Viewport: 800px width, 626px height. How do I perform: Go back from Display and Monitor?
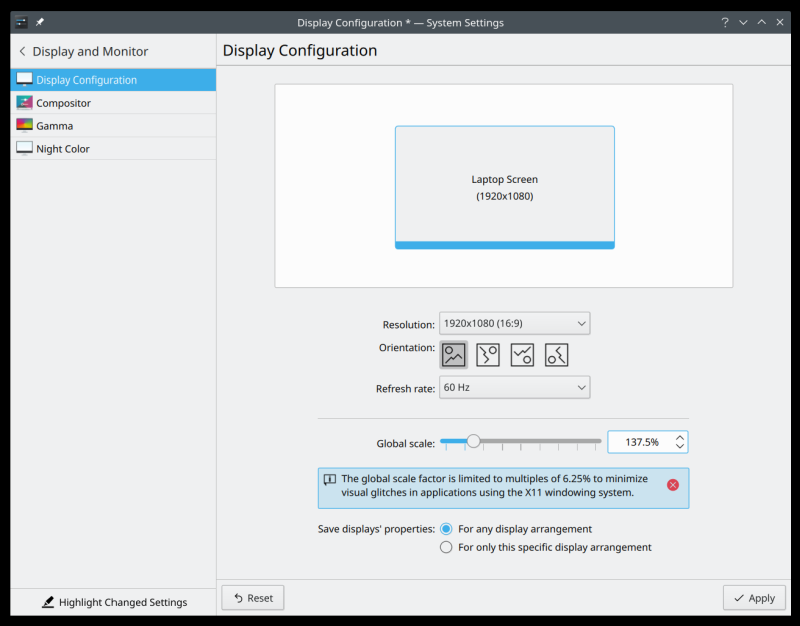[22, 51]
